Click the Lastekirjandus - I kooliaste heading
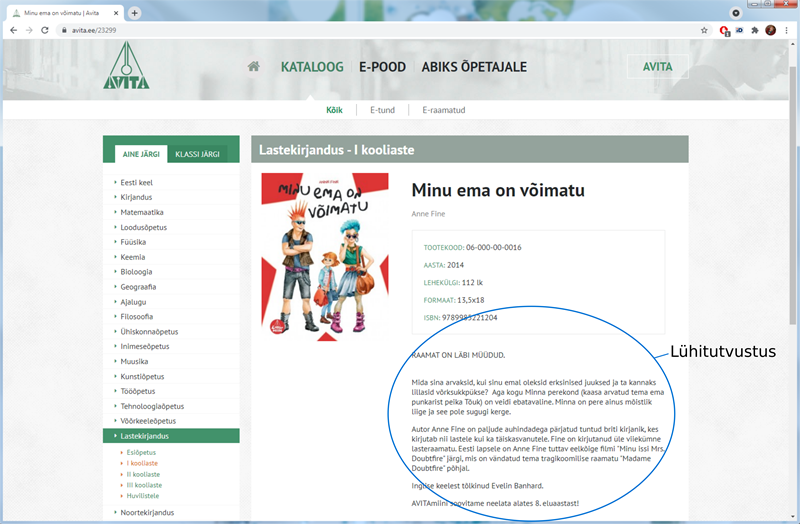This screenshot has width=800, height=524. tap(336, 150)
